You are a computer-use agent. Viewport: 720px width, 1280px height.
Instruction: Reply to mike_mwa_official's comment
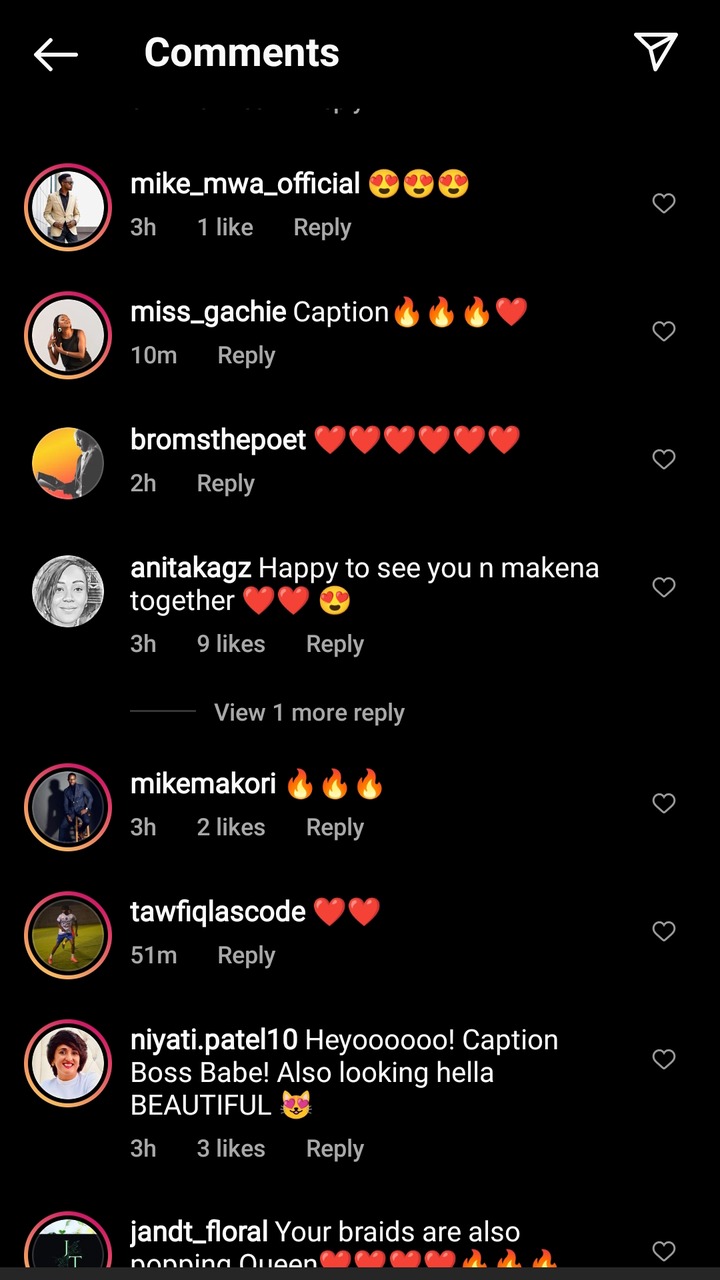point(322,228)
